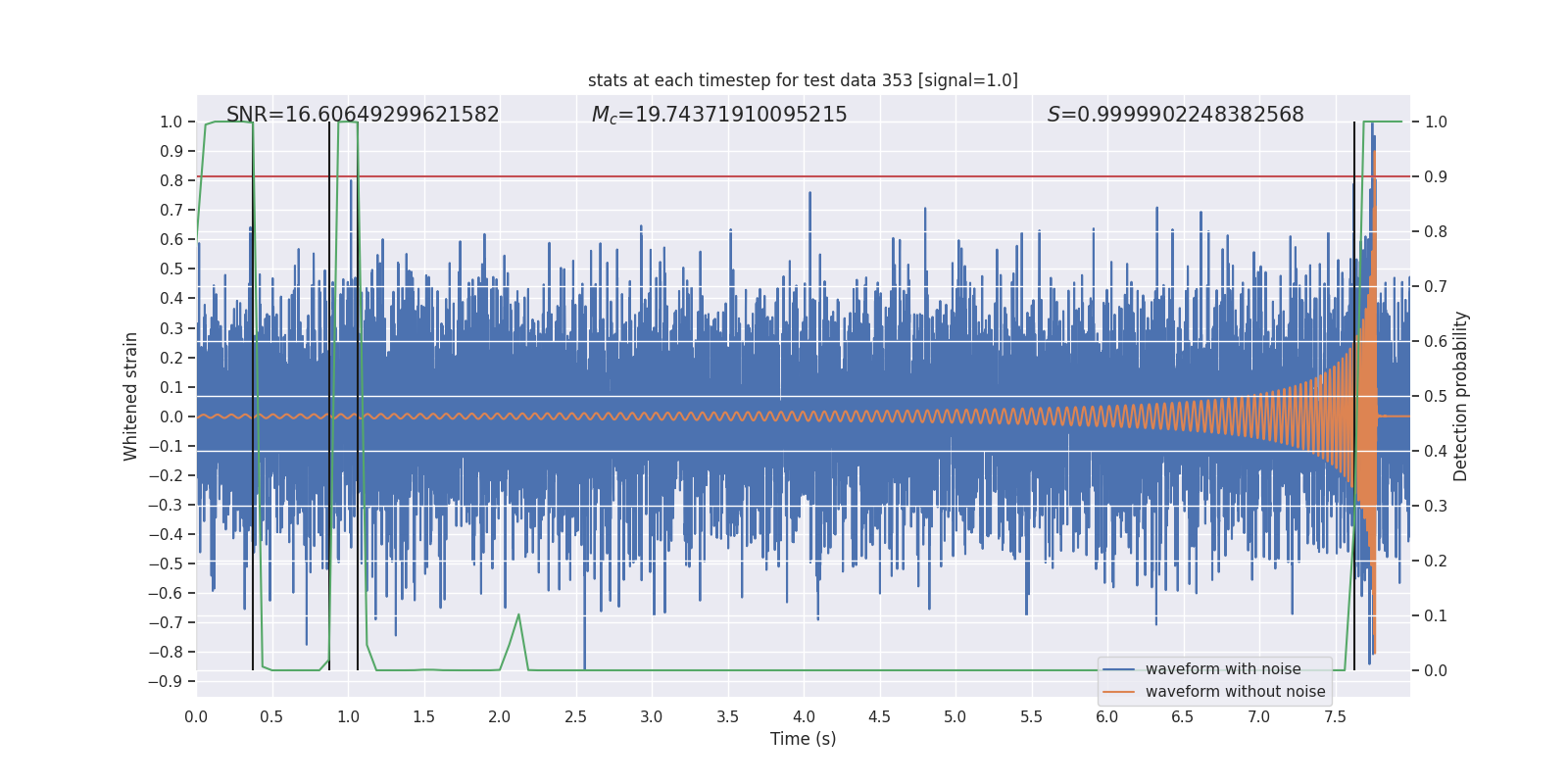Click the 0.9 tick on the Detection probability axis

pos(1436,176)
